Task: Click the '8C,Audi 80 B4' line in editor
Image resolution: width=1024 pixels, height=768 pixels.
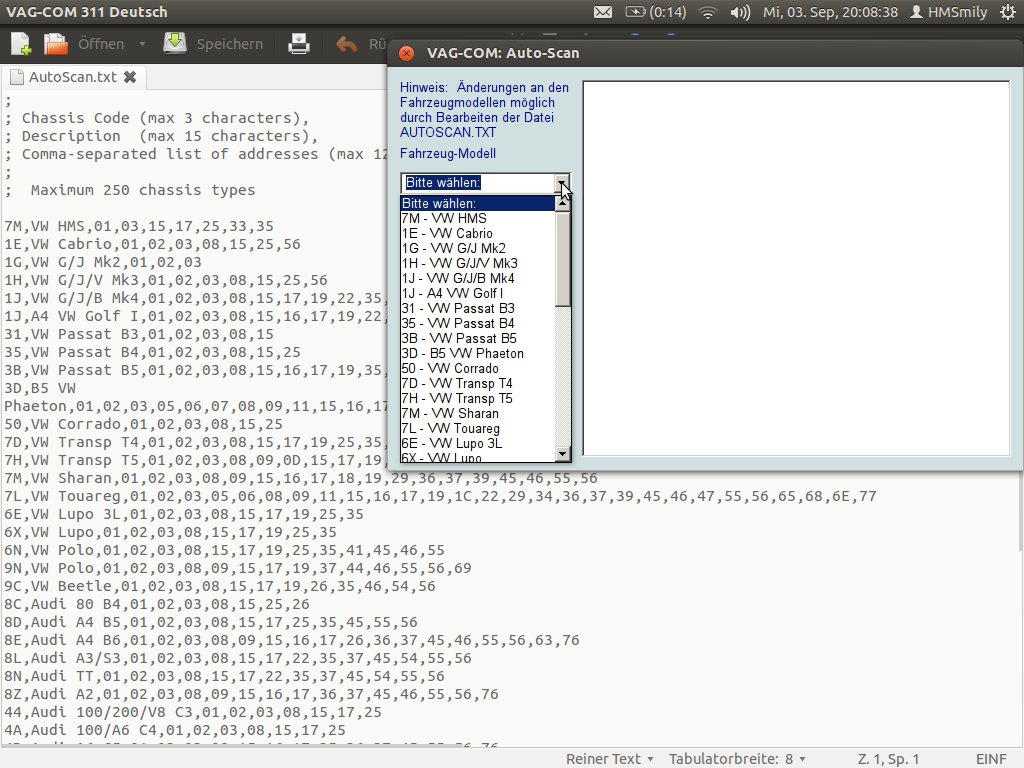Action: click(x=157, y=605)
